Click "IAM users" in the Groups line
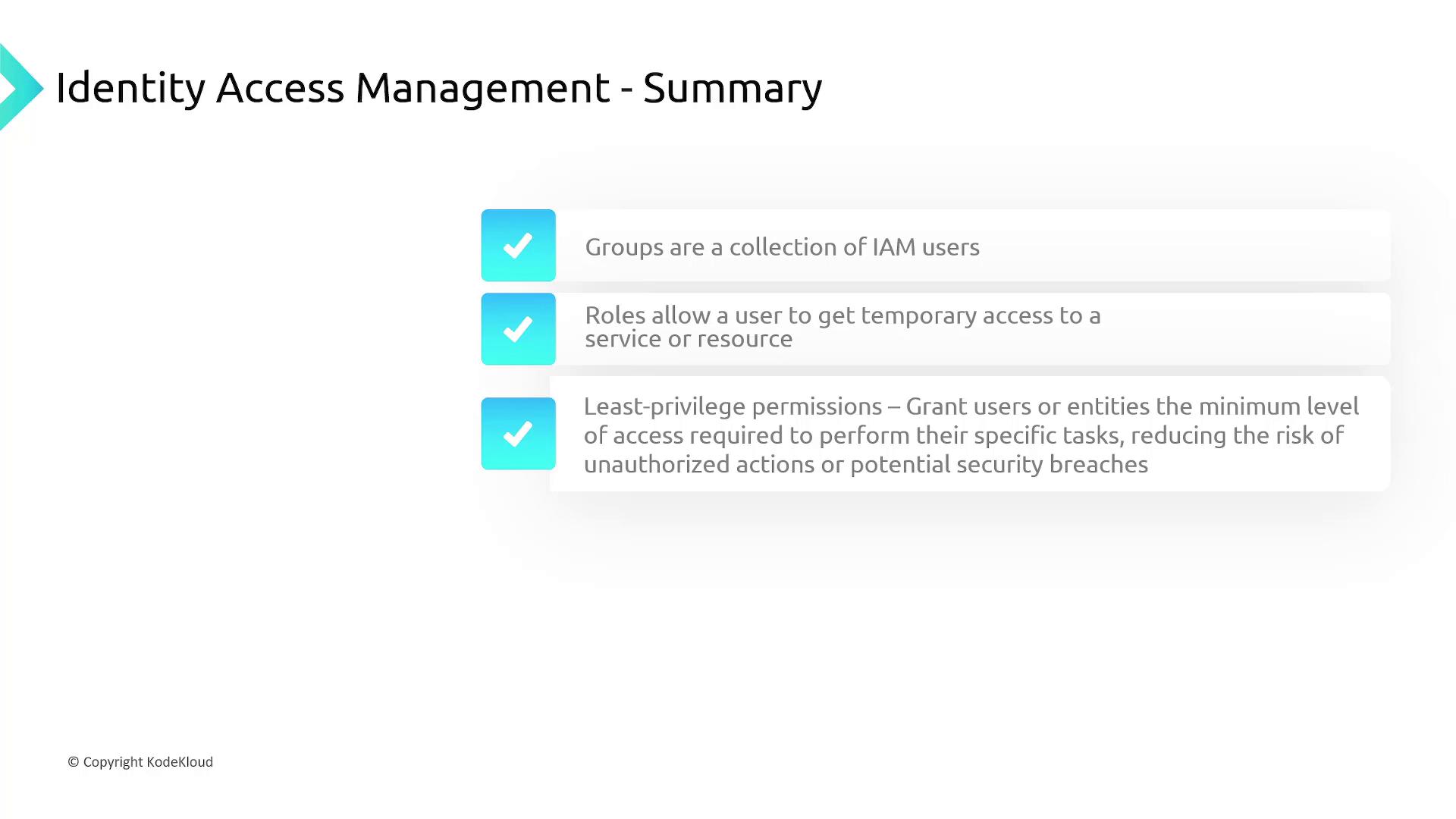Viewport: 1456px width, 819px height. [x=925, y=247]
